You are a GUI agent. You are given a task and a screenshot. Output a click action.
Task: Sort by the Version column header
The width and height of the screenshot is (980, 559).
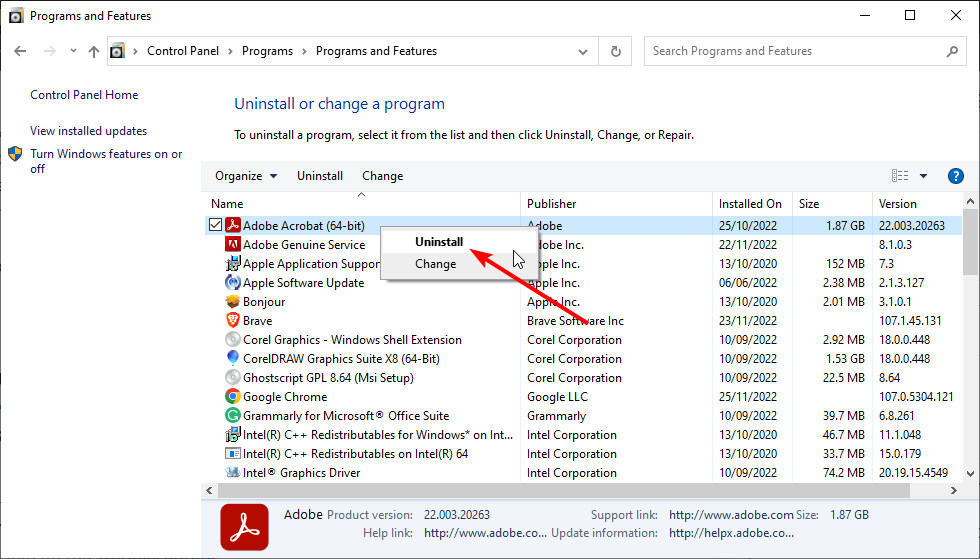coord(918,204)
